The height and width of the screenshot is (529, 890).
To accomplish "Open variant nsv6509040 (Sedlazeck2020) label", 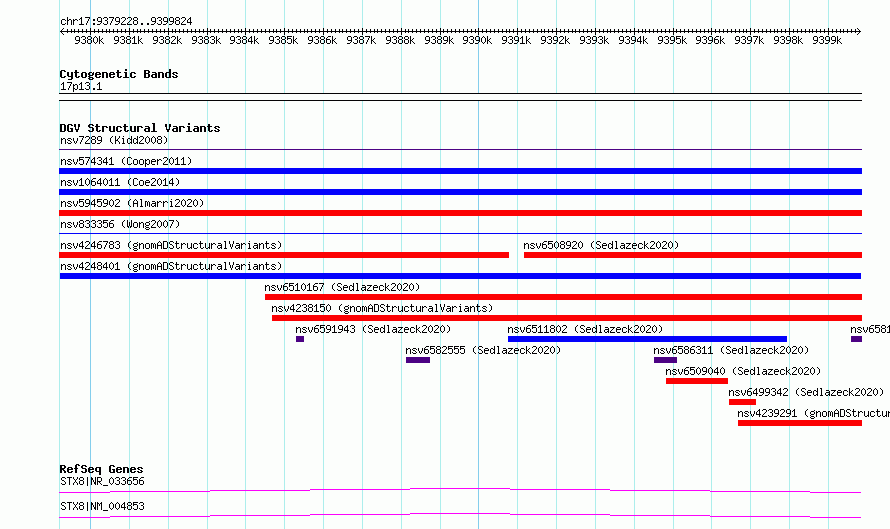I will [x=743, y=371].
